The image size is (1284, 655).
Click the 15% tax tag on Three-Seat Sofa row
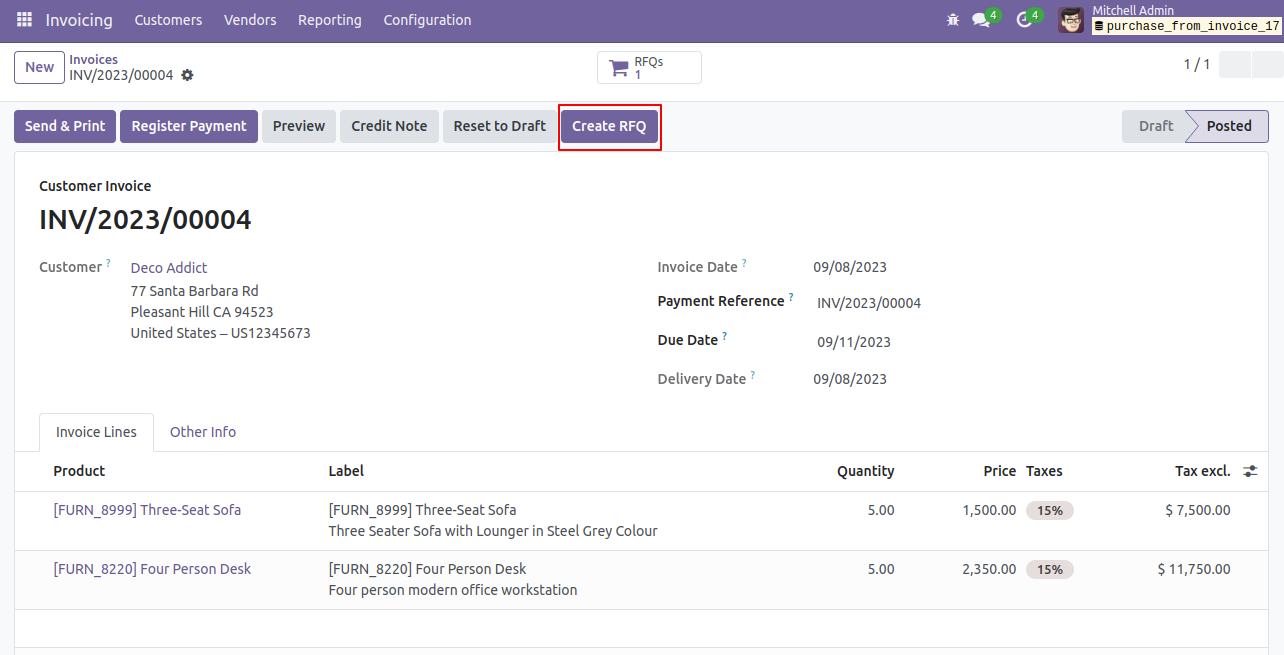pos(1050,510)
